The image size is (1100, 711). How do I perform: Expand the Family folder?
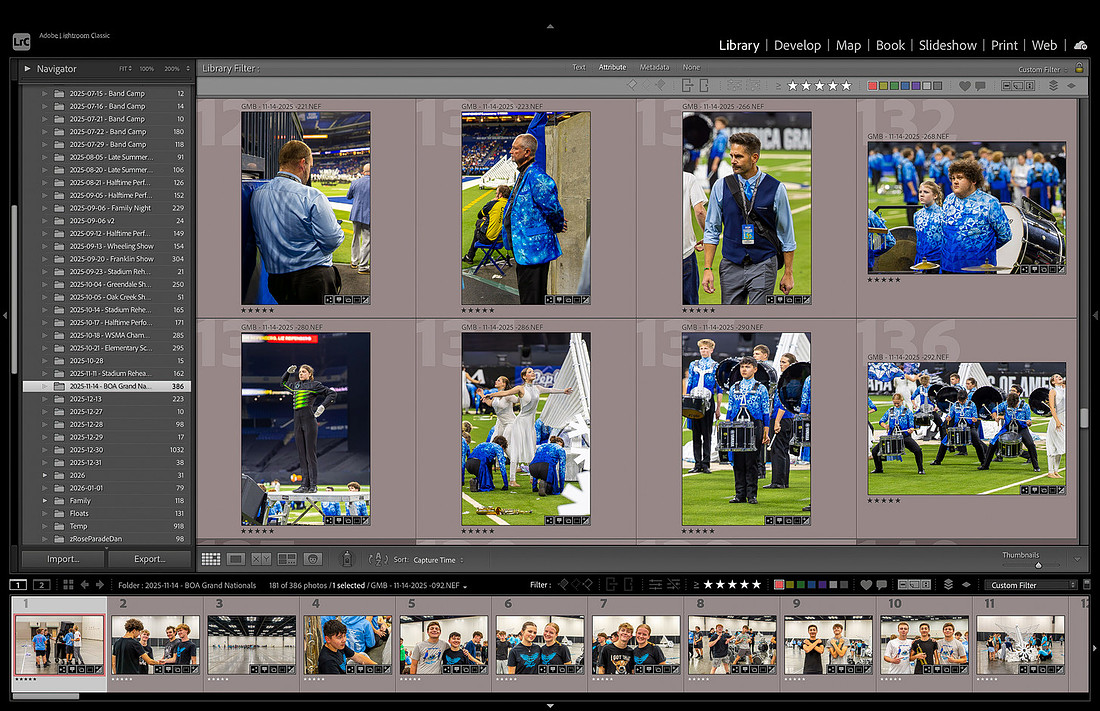pyautogui.click(x=45, y=500)
